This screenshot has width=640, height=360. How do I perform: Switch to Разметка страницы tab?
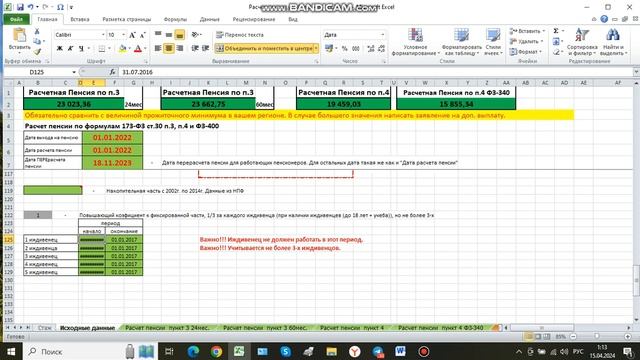point(127,19)
